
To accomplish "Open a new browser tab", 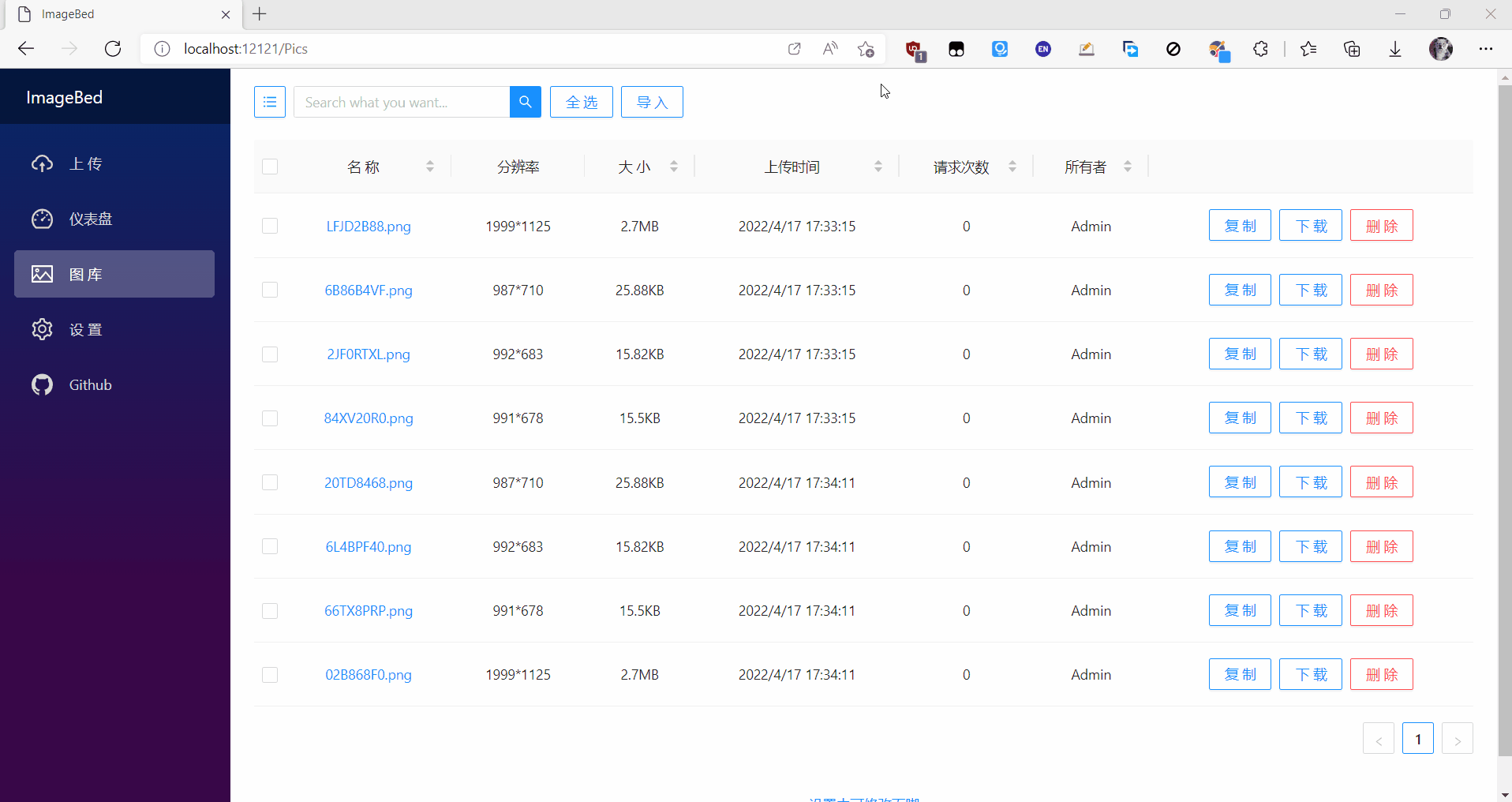I will [260, 13].
